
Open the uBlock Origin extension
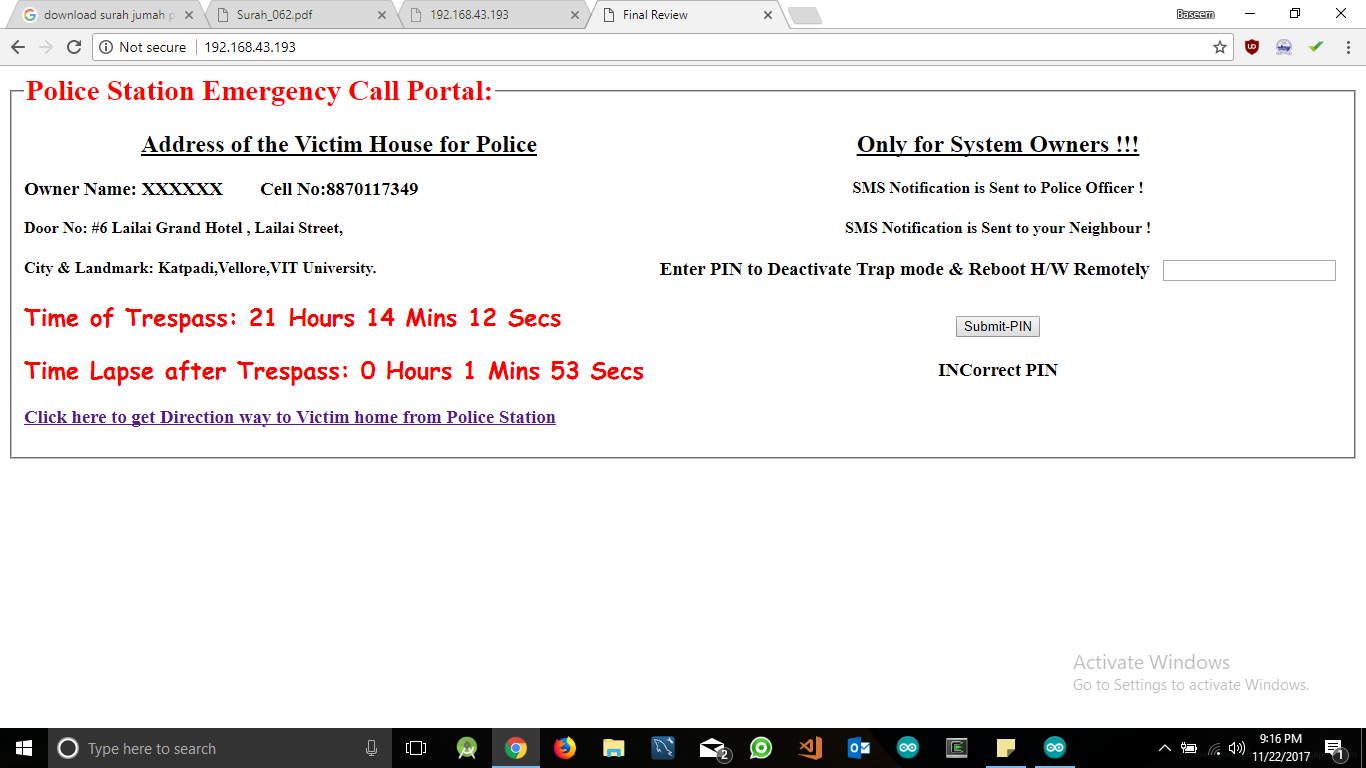[x=1252, y=46]
